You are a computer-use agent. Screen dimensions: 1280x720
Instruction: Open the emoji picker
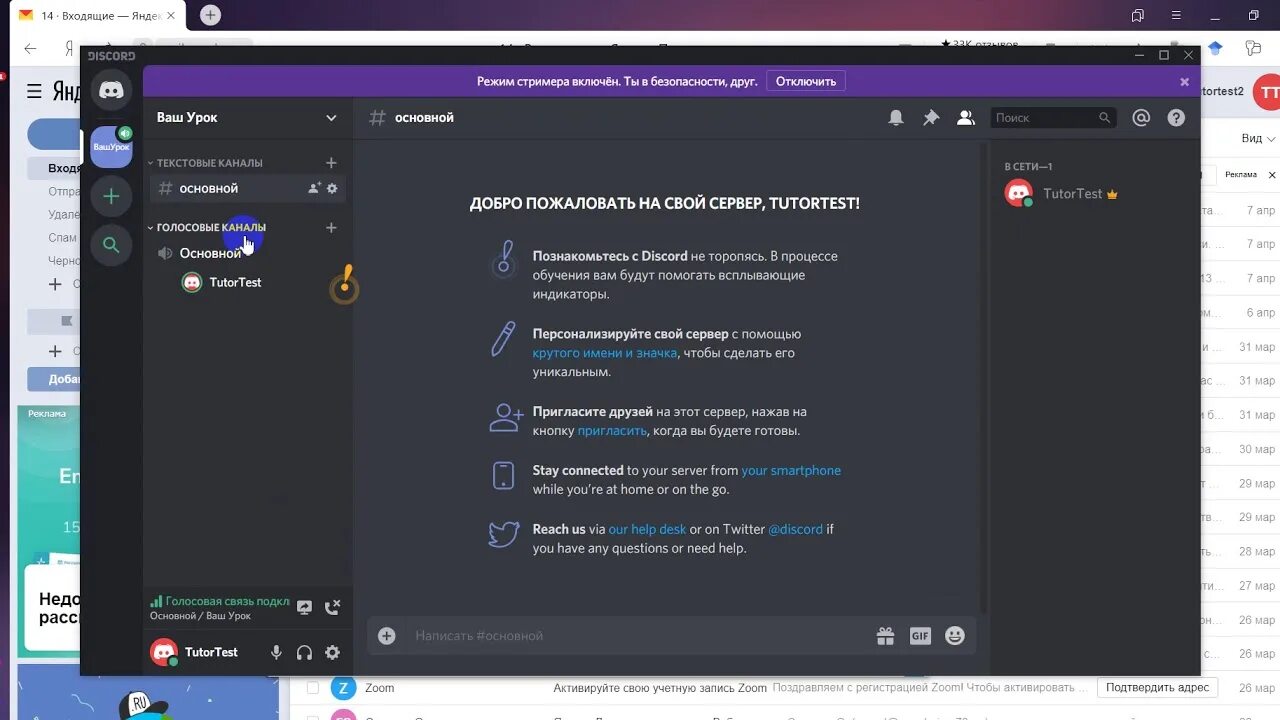coord(955,636)
